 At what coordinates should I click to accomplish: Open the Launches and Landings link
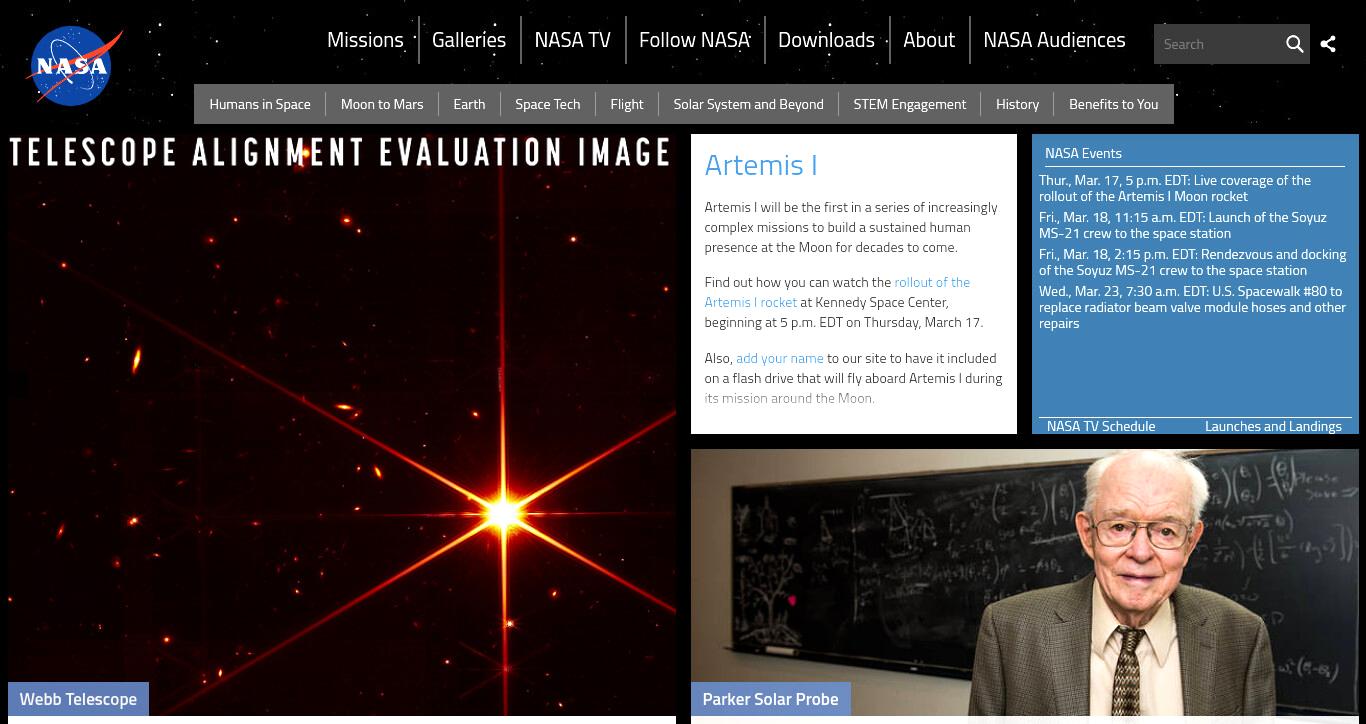[1273, 426]
